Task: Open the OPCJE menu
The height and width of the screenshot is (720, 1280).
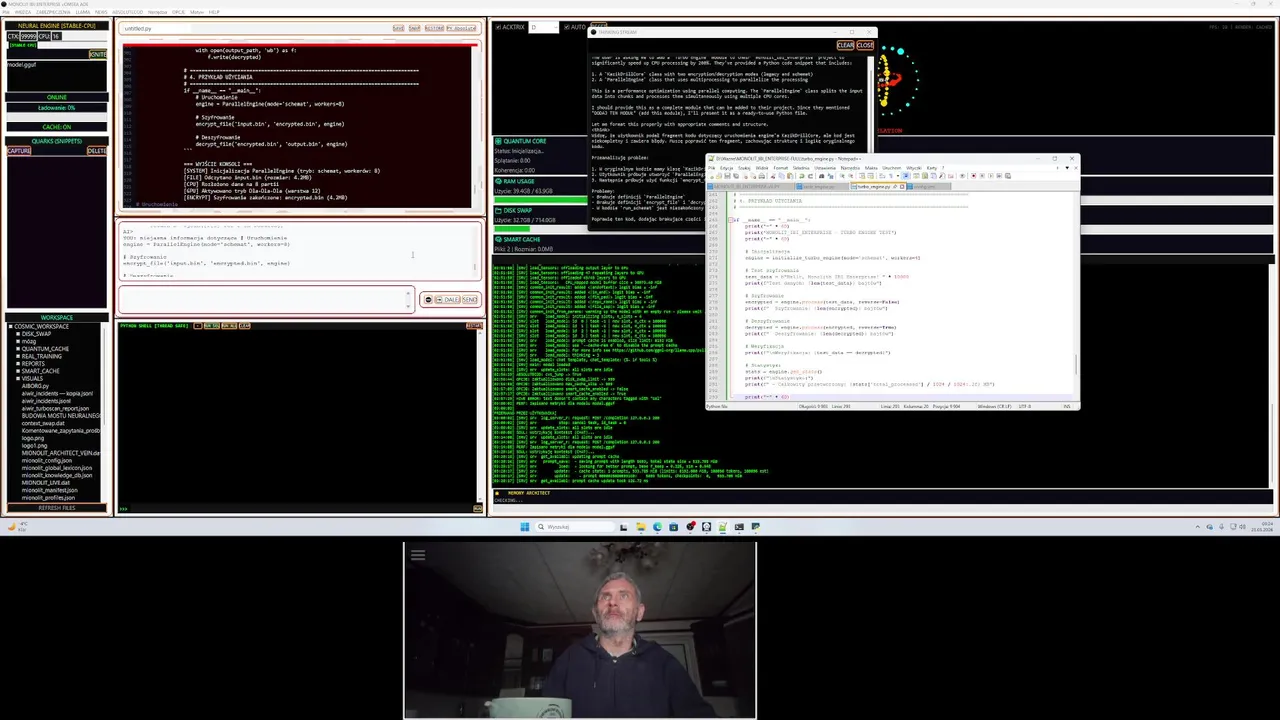Action: [179, 12]
